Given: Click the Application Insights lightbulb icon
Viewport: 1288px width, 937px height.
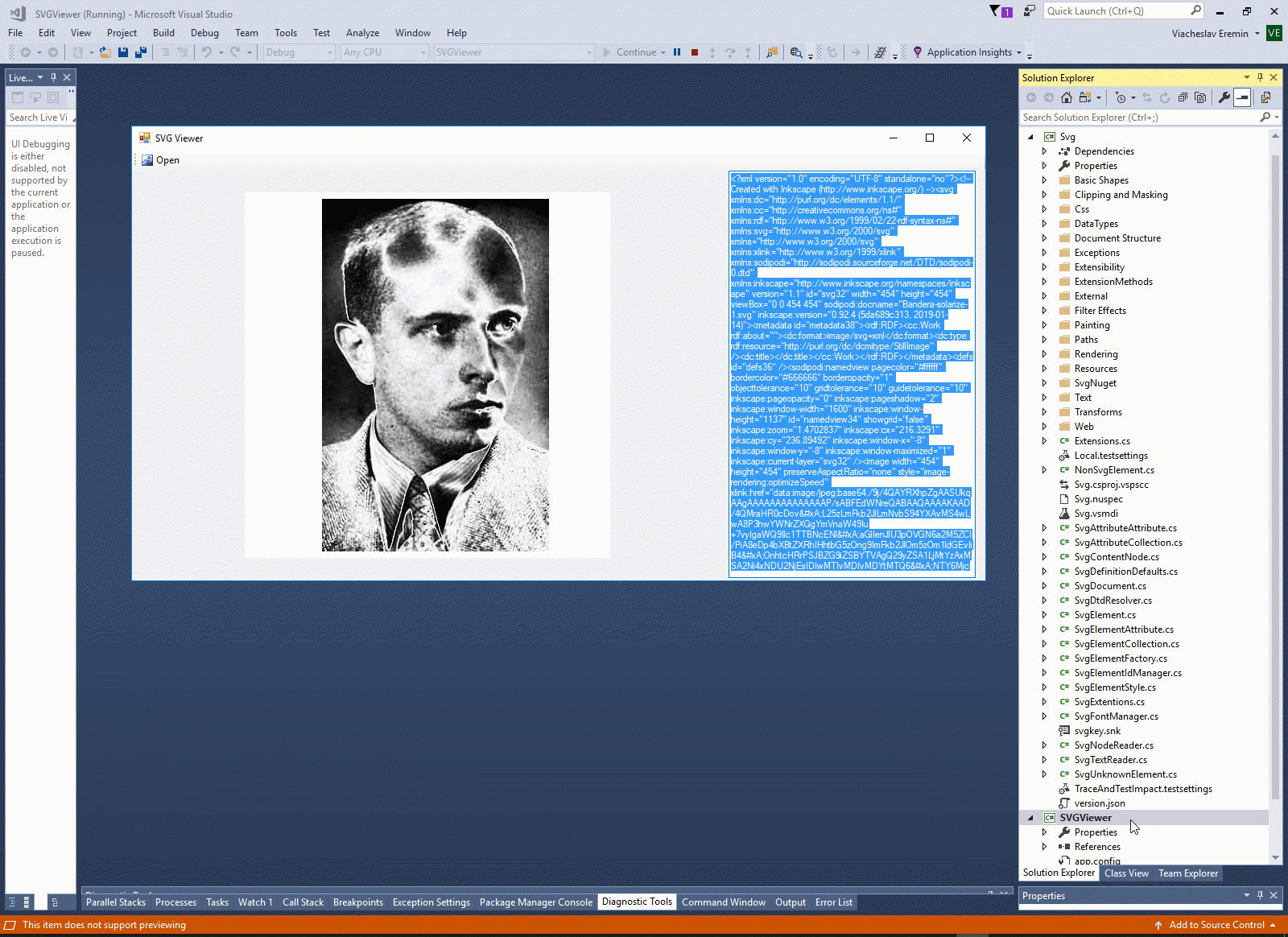Looking at the screenshot, I should coord(917,52).
